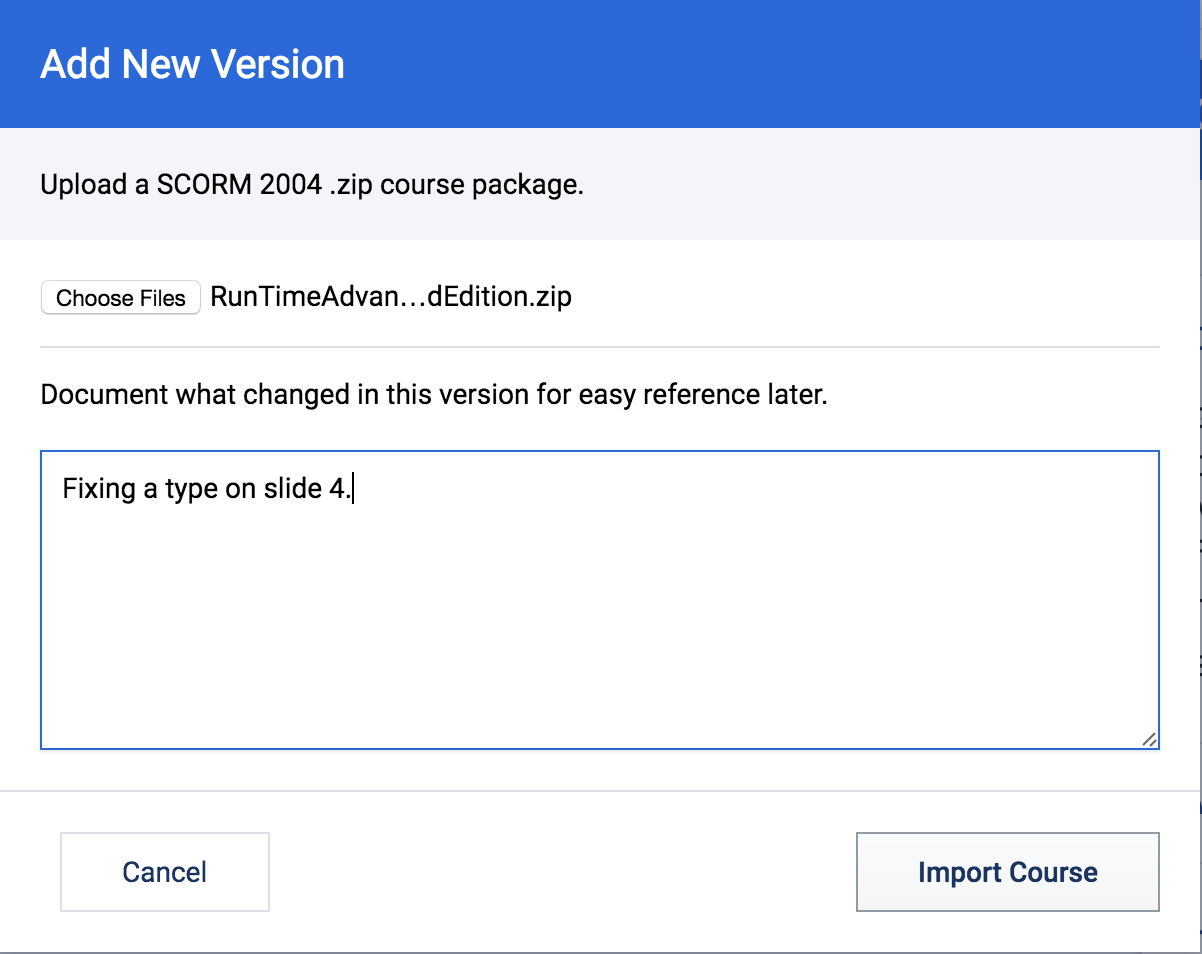
Task: Click the empty space below the change note
Action: [600, 650]
